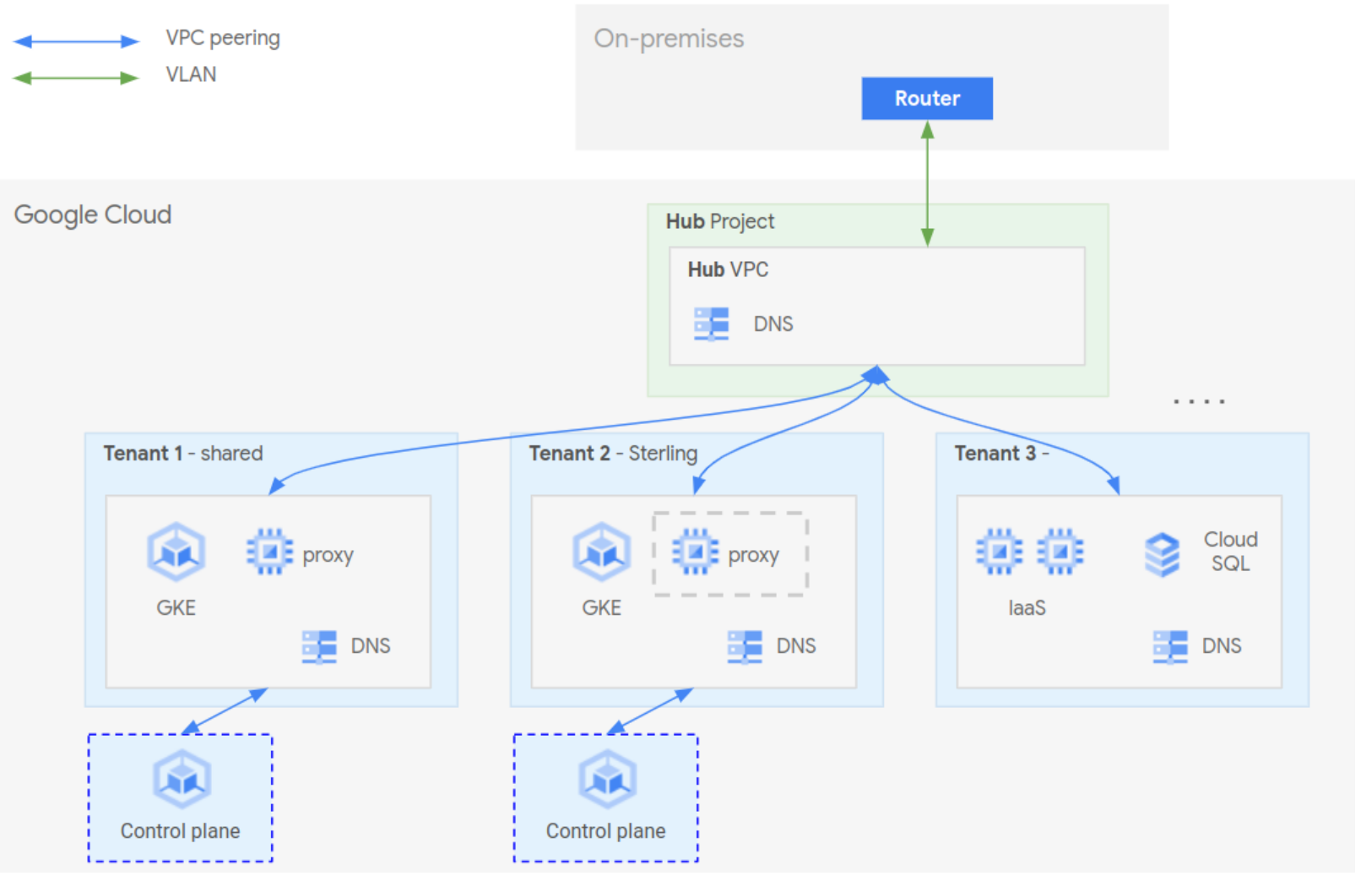The image size is (1372, 876).
Task: Click the 'IaaS' label in Tenant 3
Action: click(1027, 608)
